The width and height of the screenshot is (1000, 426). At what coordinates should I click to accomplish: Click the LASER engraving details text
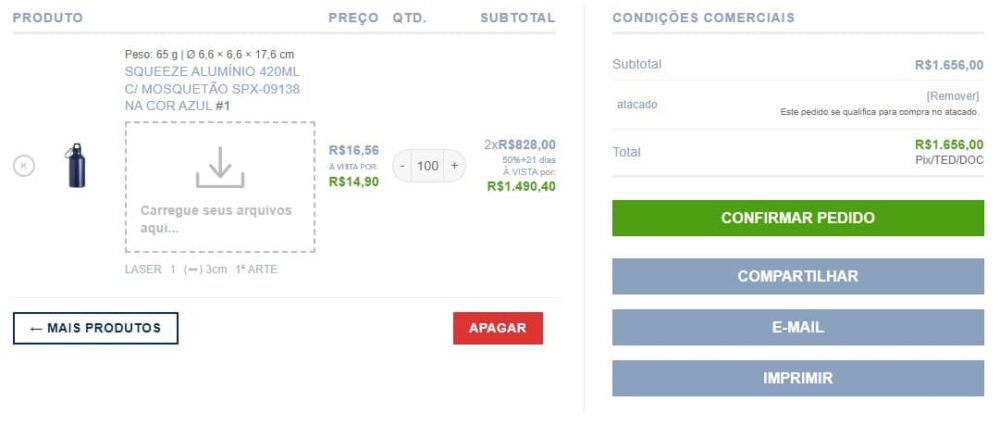click(x=143, y=270)
